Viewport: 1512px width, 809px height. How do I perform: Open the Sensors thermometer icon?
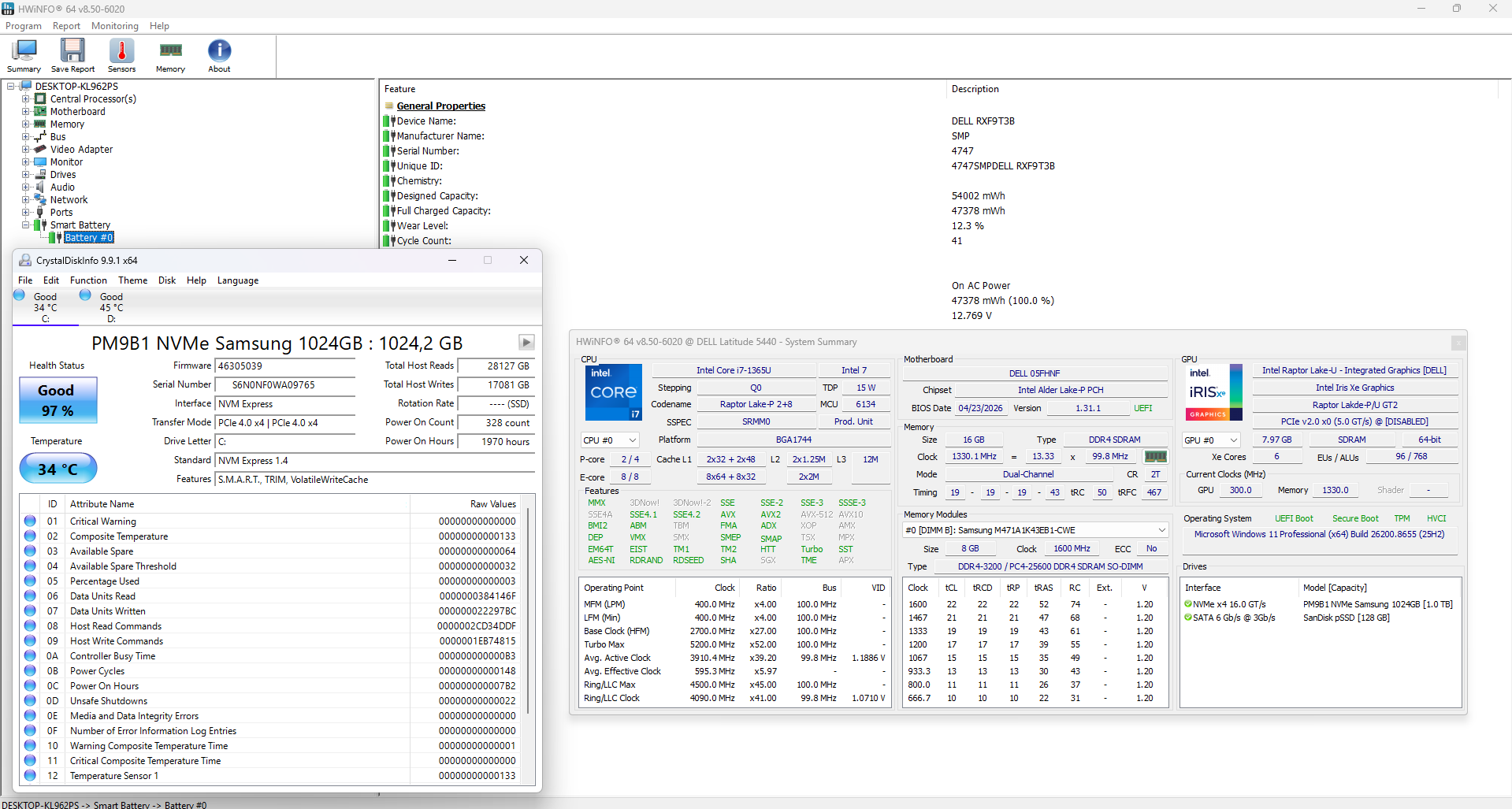(x=121, y=56)
